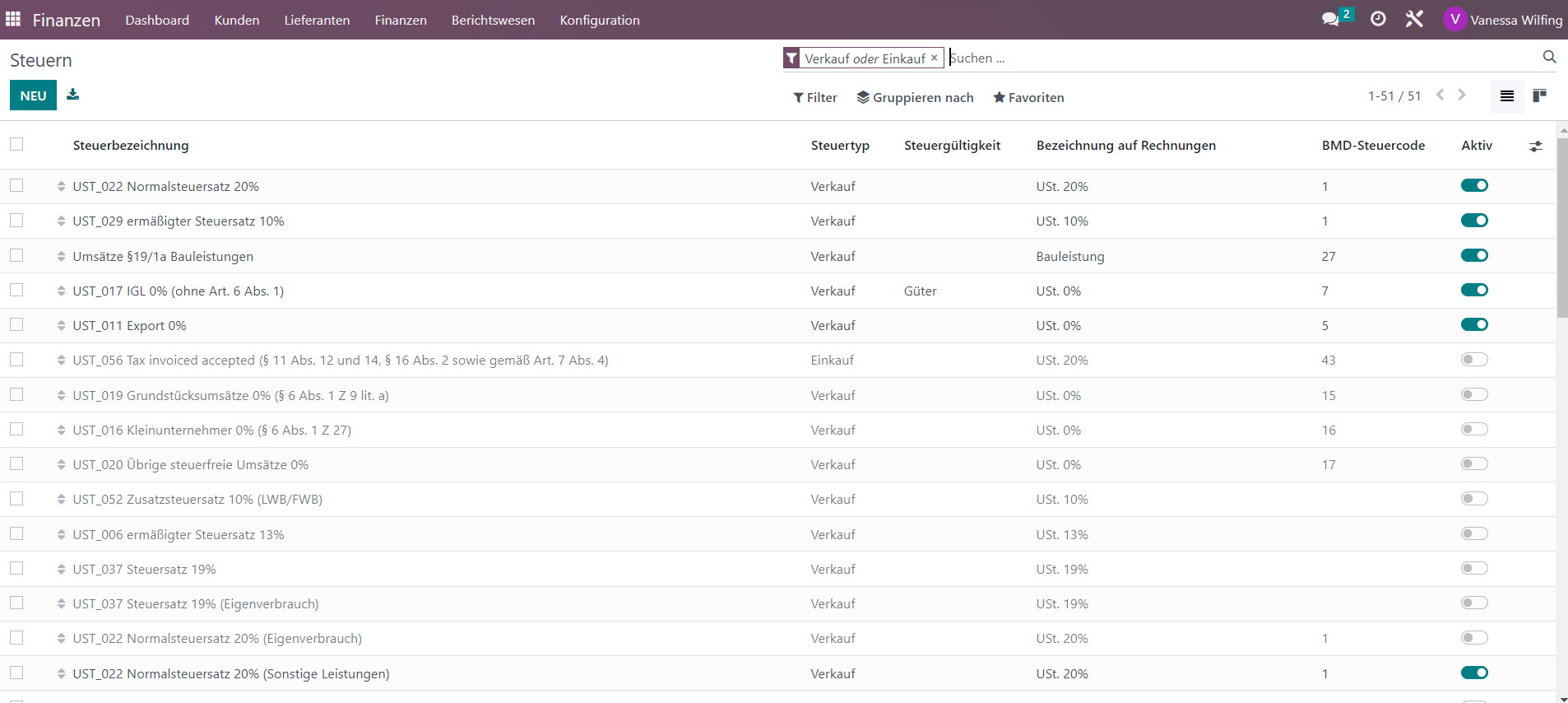Image resolution: width=1568 pixels, height=703 pixels.
Task: Open UST_037 Steuersatz 19% record
Action: (x=144, y=570)
